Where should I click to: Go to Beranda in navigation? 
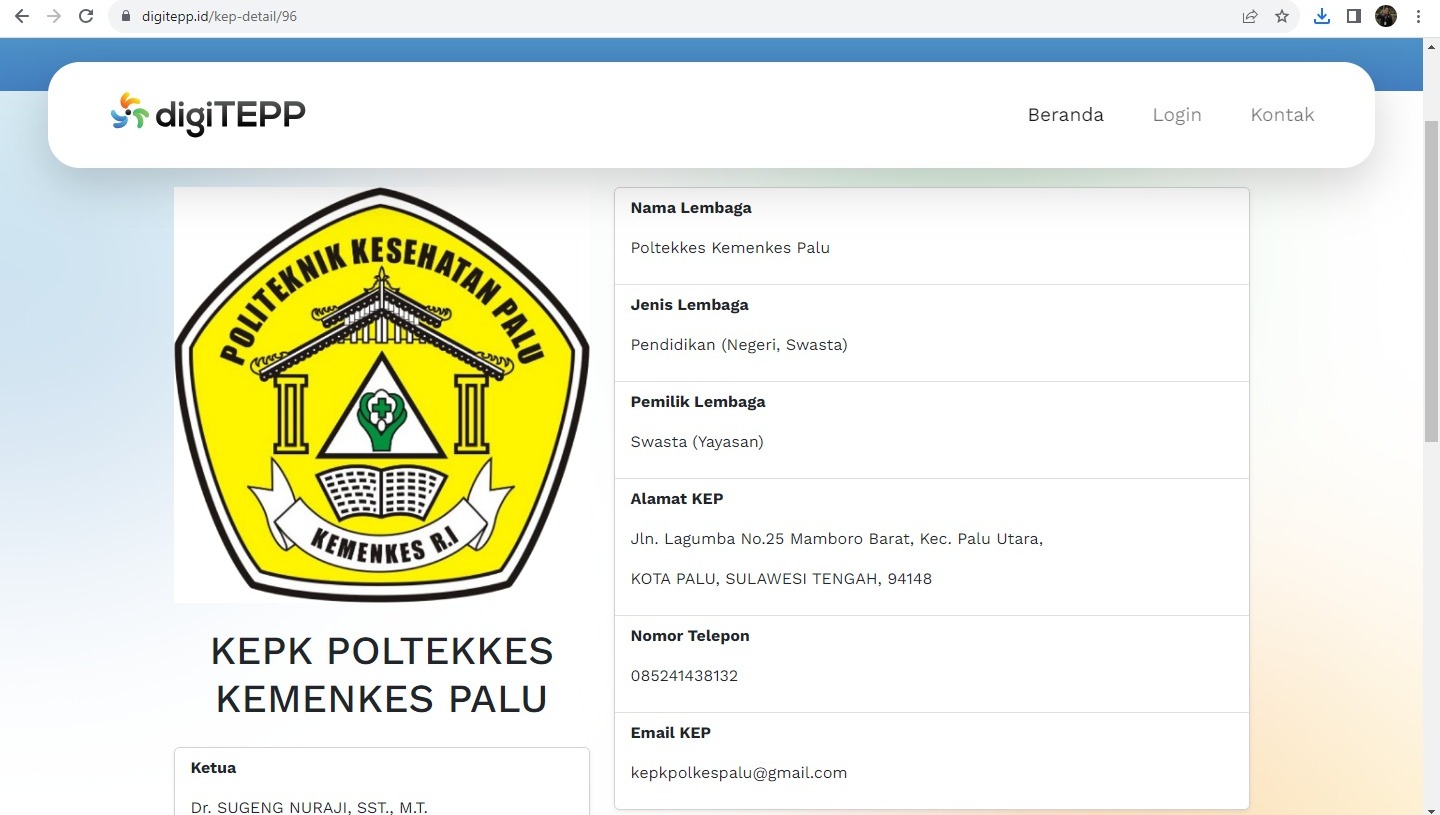(x=1066, y=115)
